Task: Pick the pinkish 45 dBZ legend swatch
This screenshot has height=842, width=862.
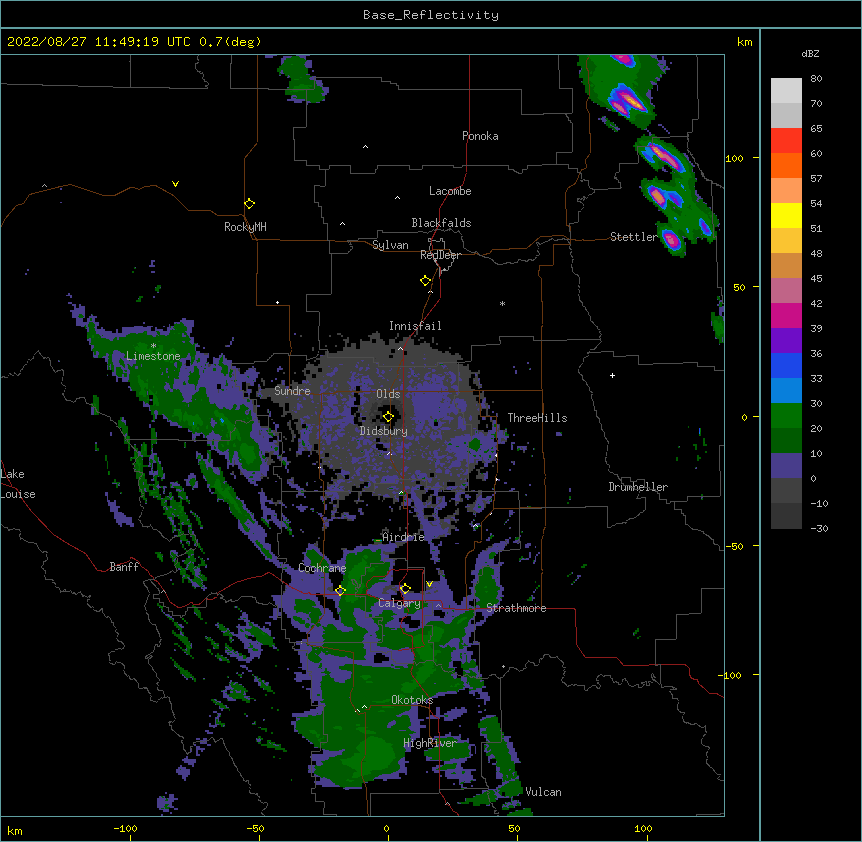Action: pyautogui.click(x=786, y=290)
